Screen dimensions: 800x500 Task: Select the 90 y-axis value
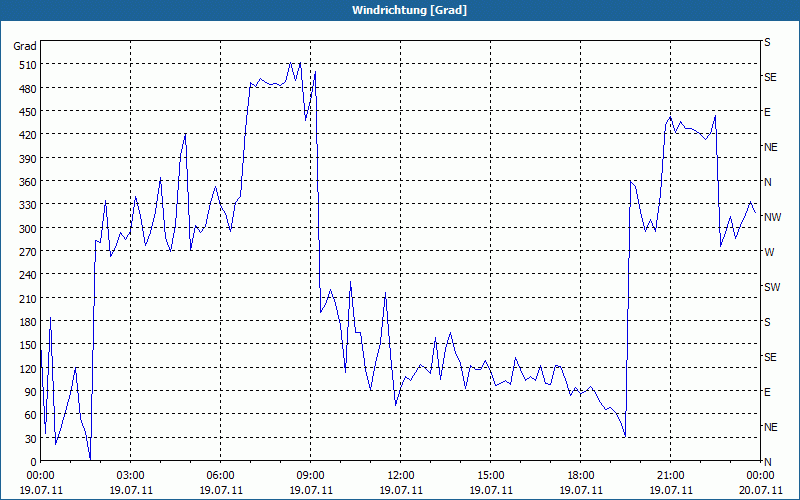pos(31,392)
